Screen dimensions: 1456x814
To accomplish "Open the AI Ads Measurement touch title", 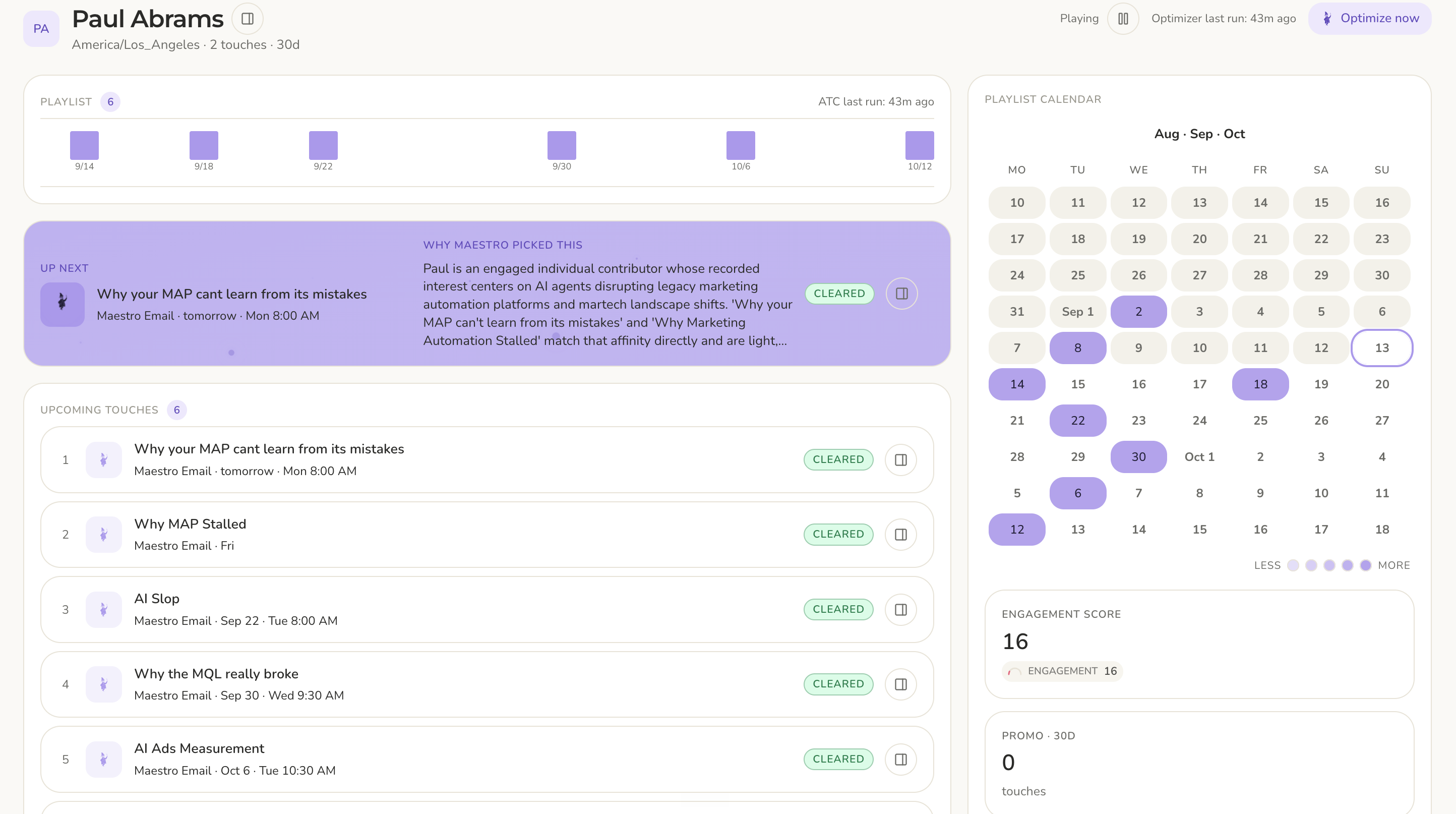I will tap(199, 748).
